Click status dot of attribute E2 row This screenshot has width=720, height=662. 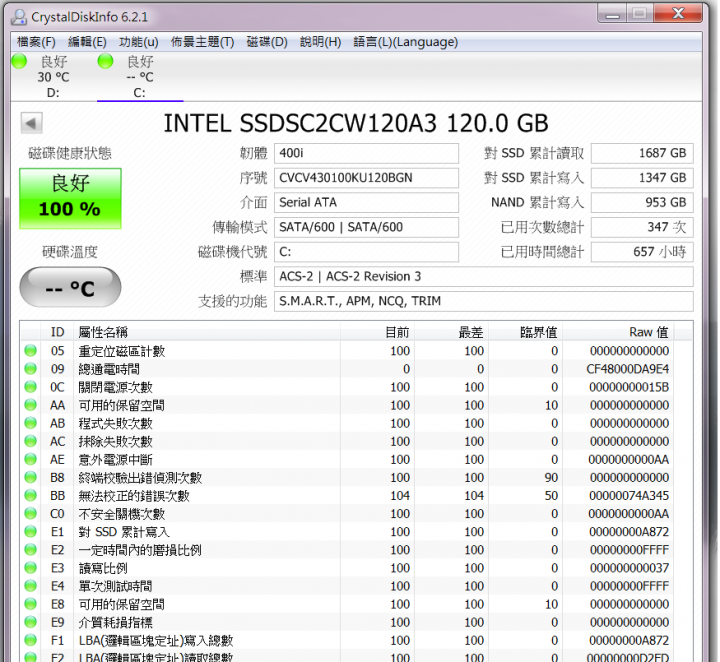[x=31, y=550]
